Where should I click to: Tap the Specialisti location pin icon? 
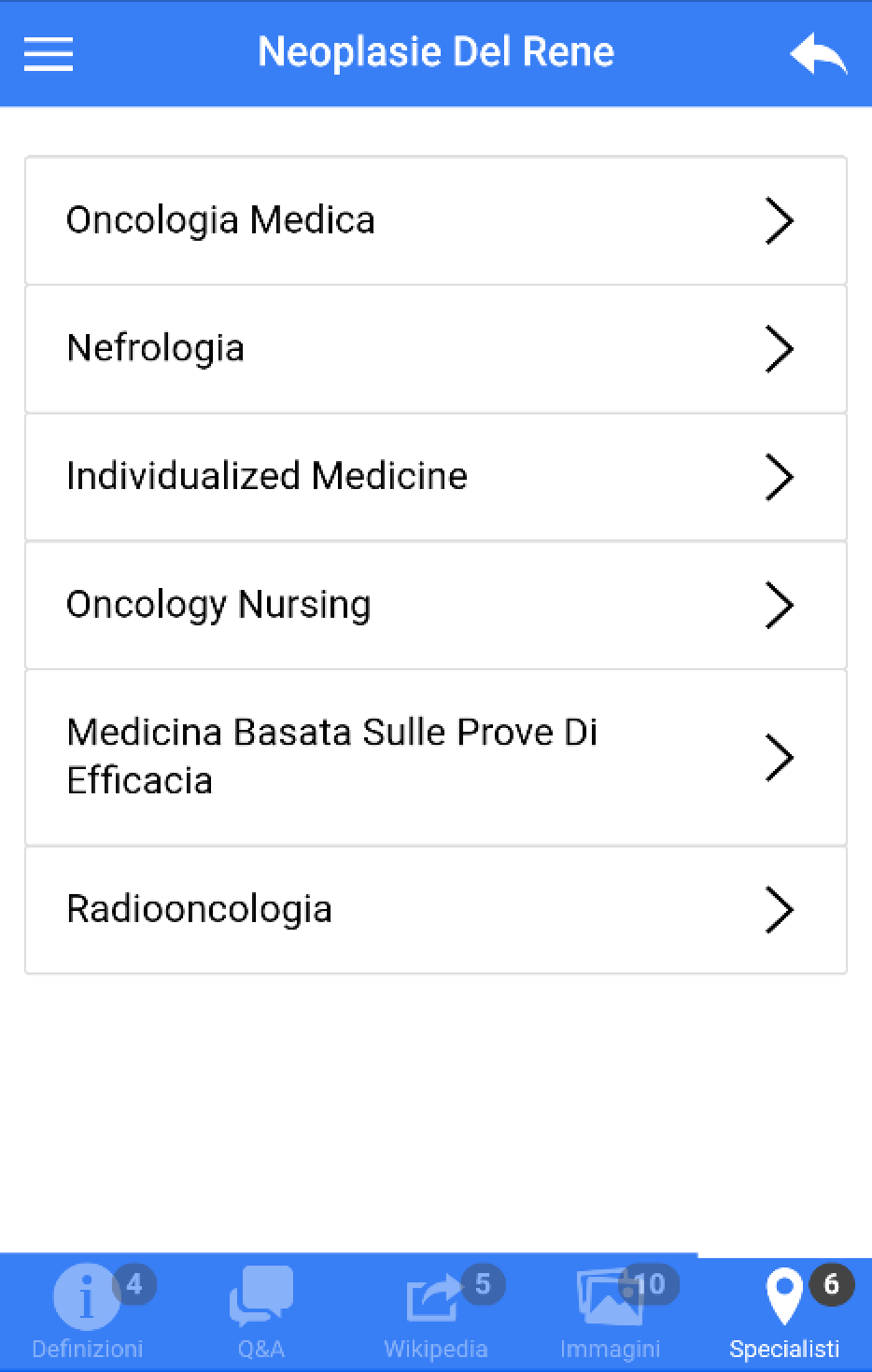(783, 1295)
